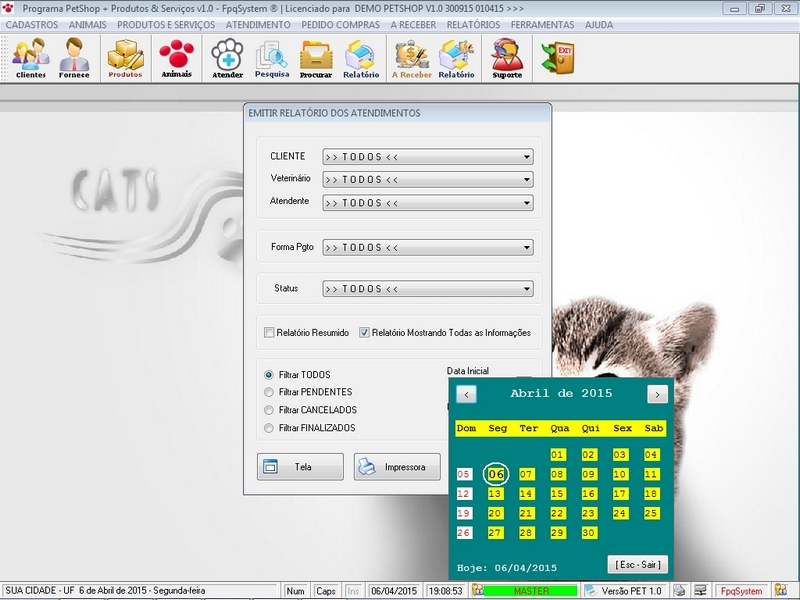Select Sunday 05 in the calendar
This screenshot has height=600, width=800.
click(x=464, y=474)
